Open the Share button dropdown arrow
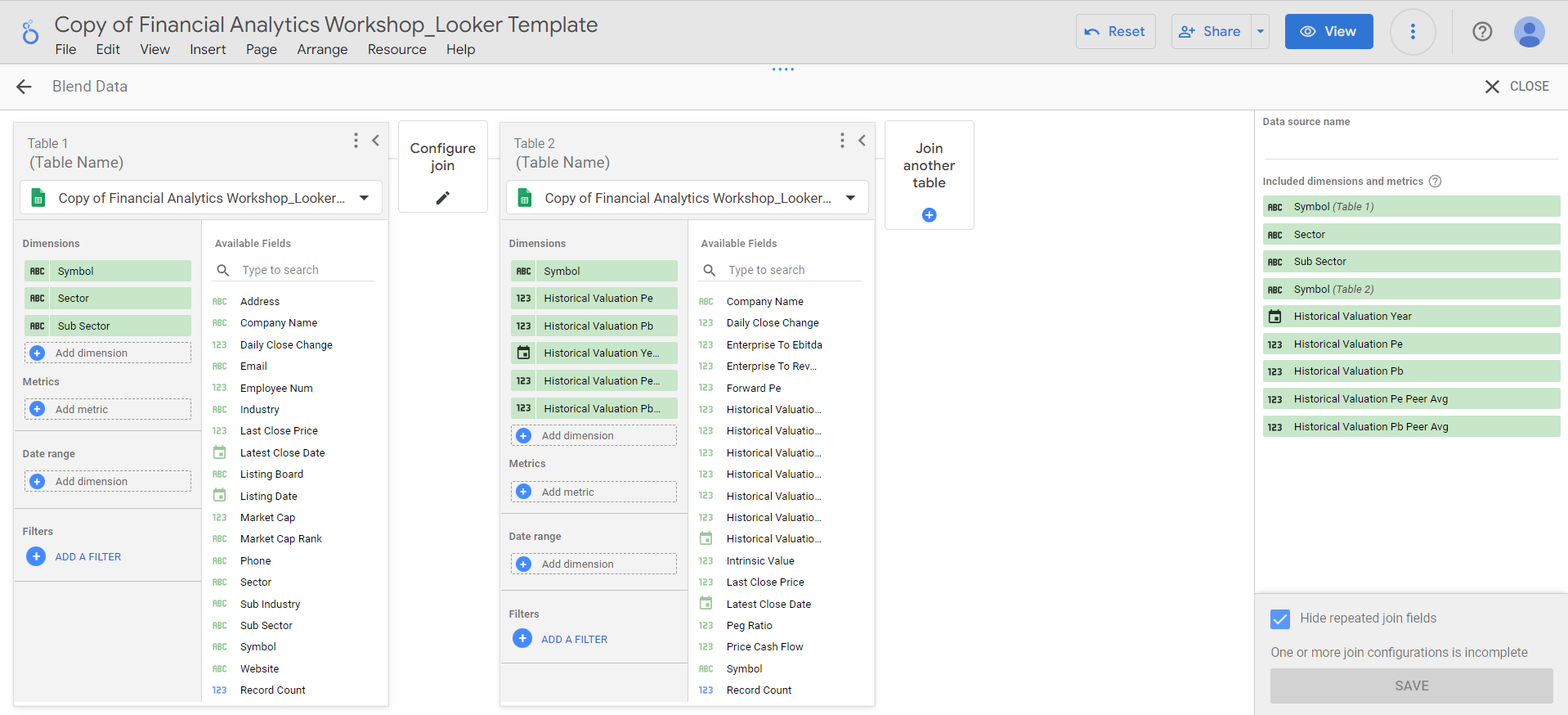 (x=1261, y=32)
